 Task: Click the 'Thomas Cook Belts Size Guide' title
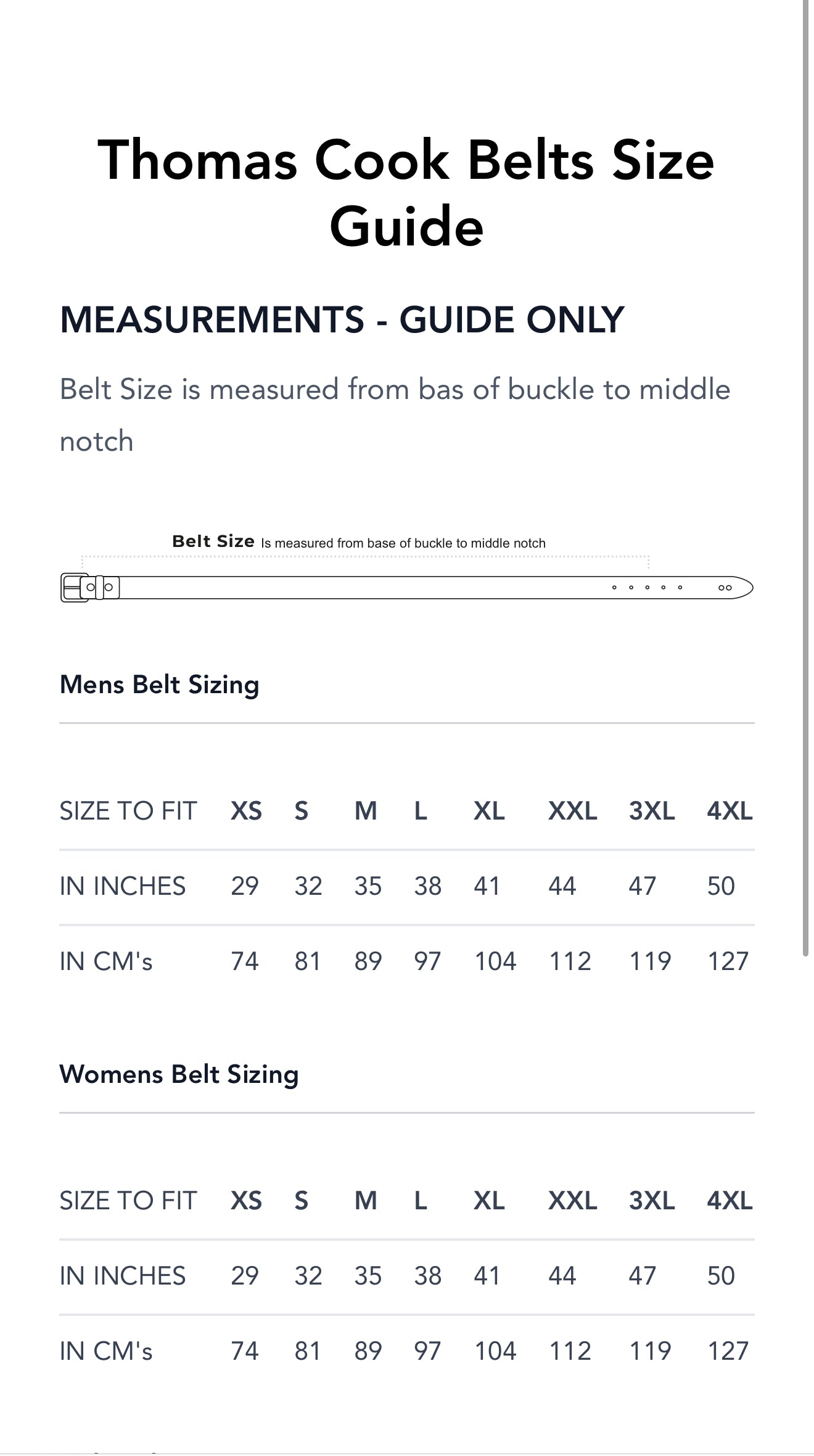(x=406, y=192)
